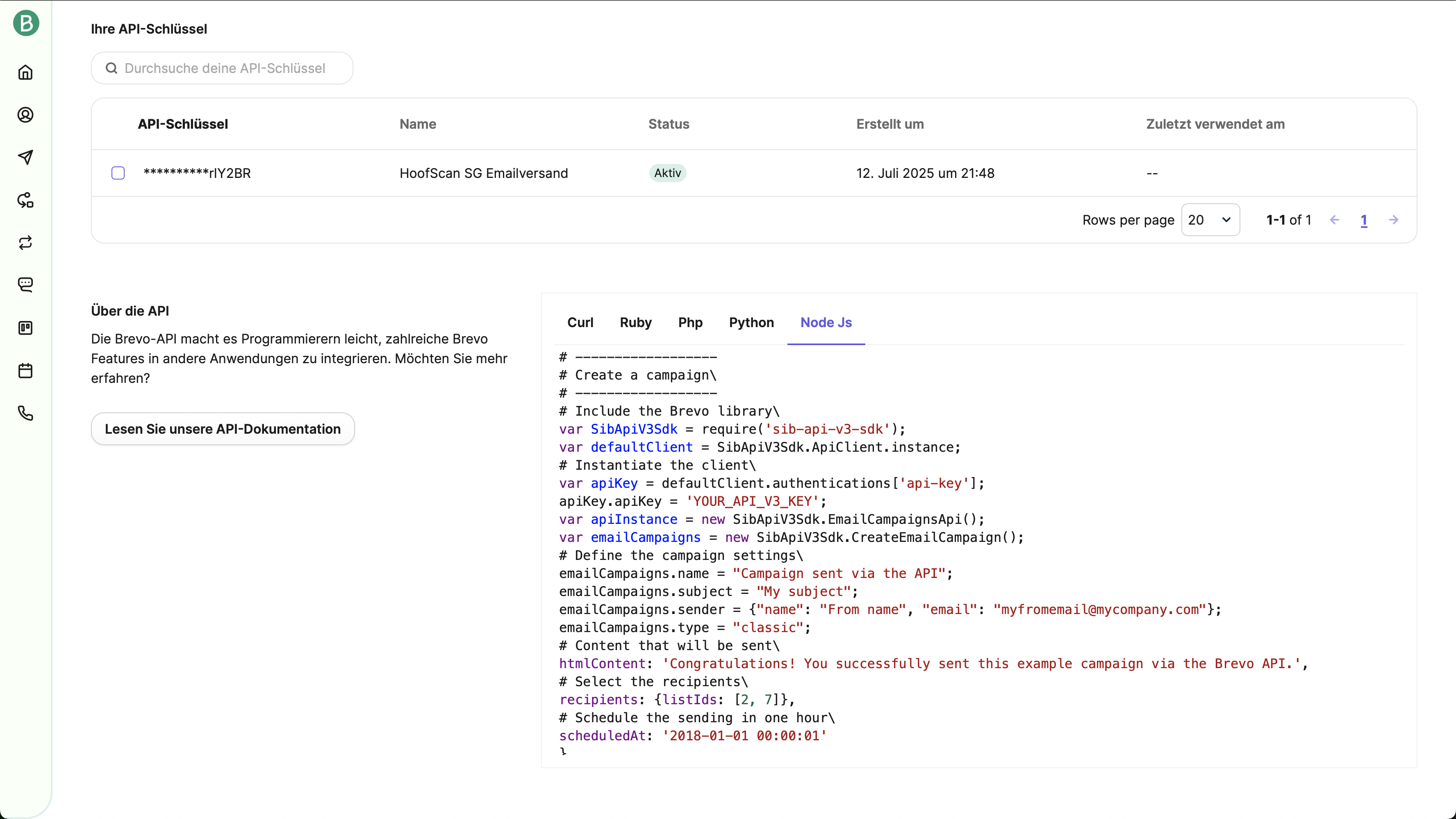Select the HoofScan SG Emailversand key checkbox
Viewport: 1456px width, 819px height.
[x=118, y=173]
